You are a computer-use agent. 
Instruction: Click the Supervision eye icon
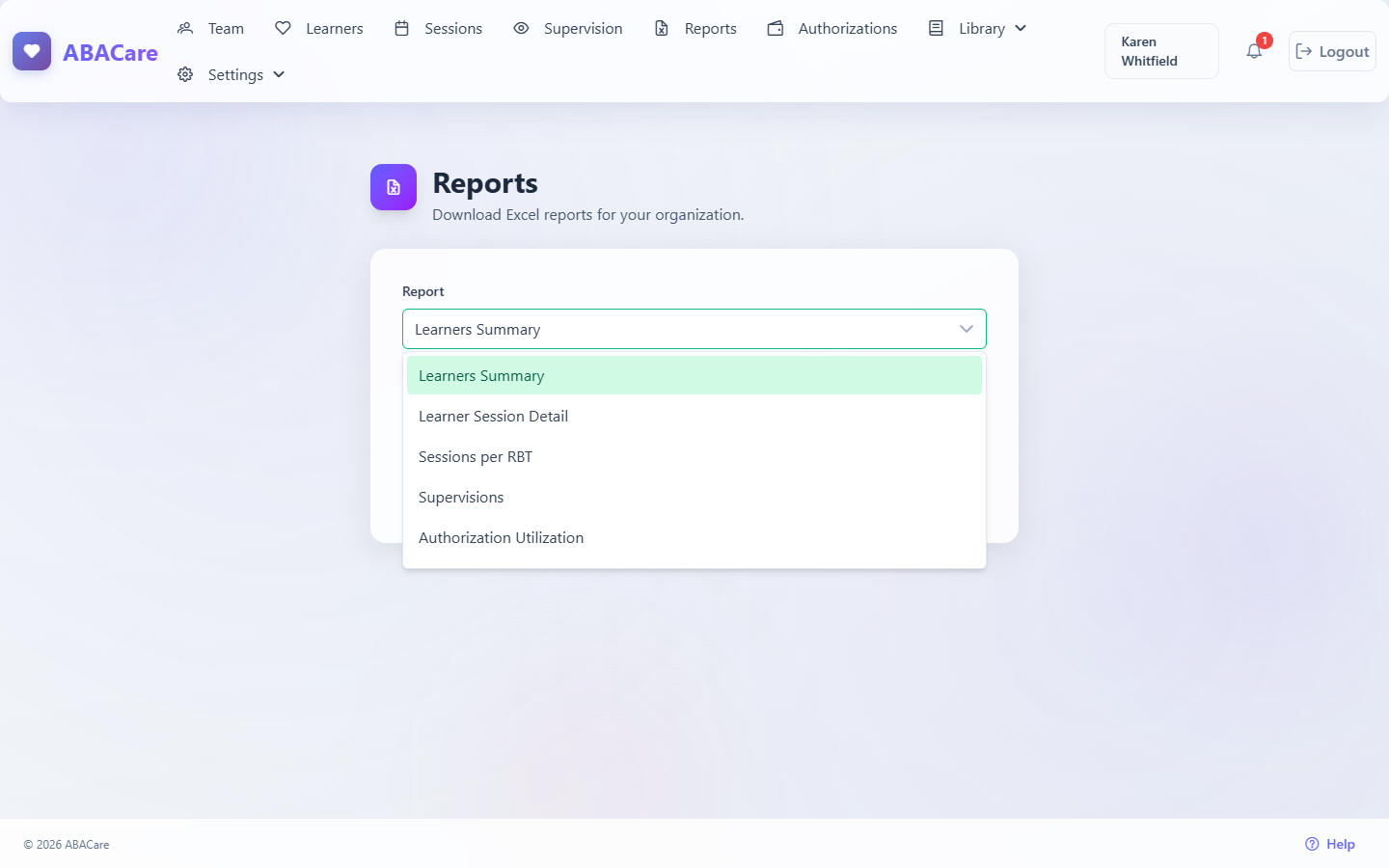[521, 28]
